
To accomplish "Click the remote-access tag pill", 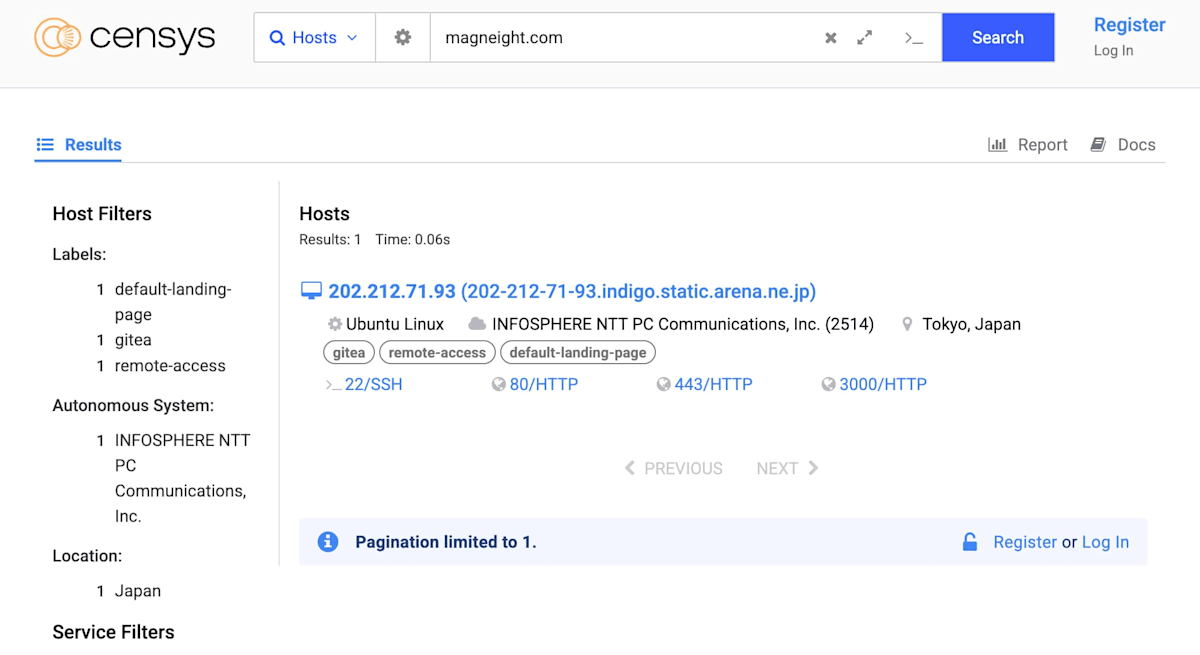I will [437, 352].
